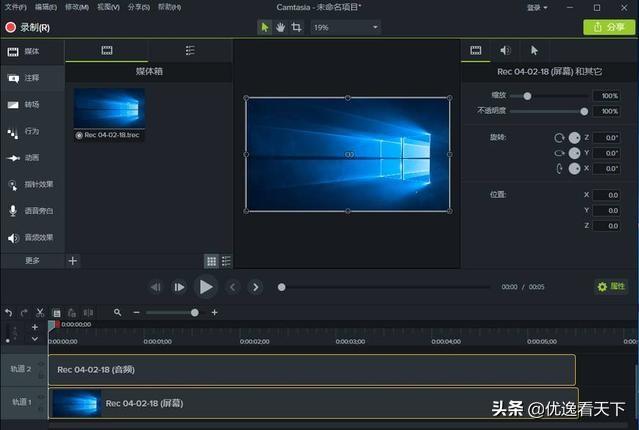The image size is (639, 430).
Task: Open the 视图(V) menu
Action: 108,7
